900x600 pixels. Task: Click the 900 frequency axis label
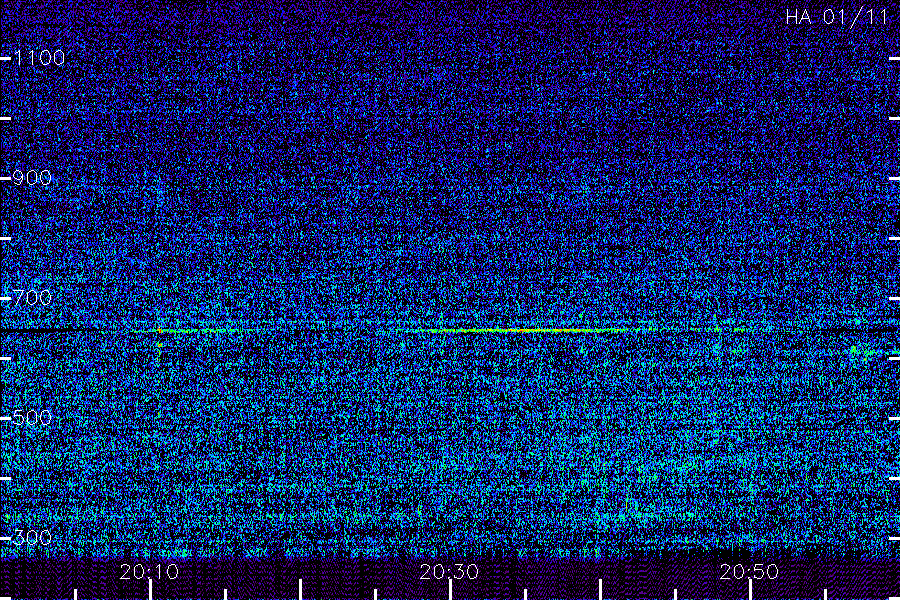click(x=32, y=178)
